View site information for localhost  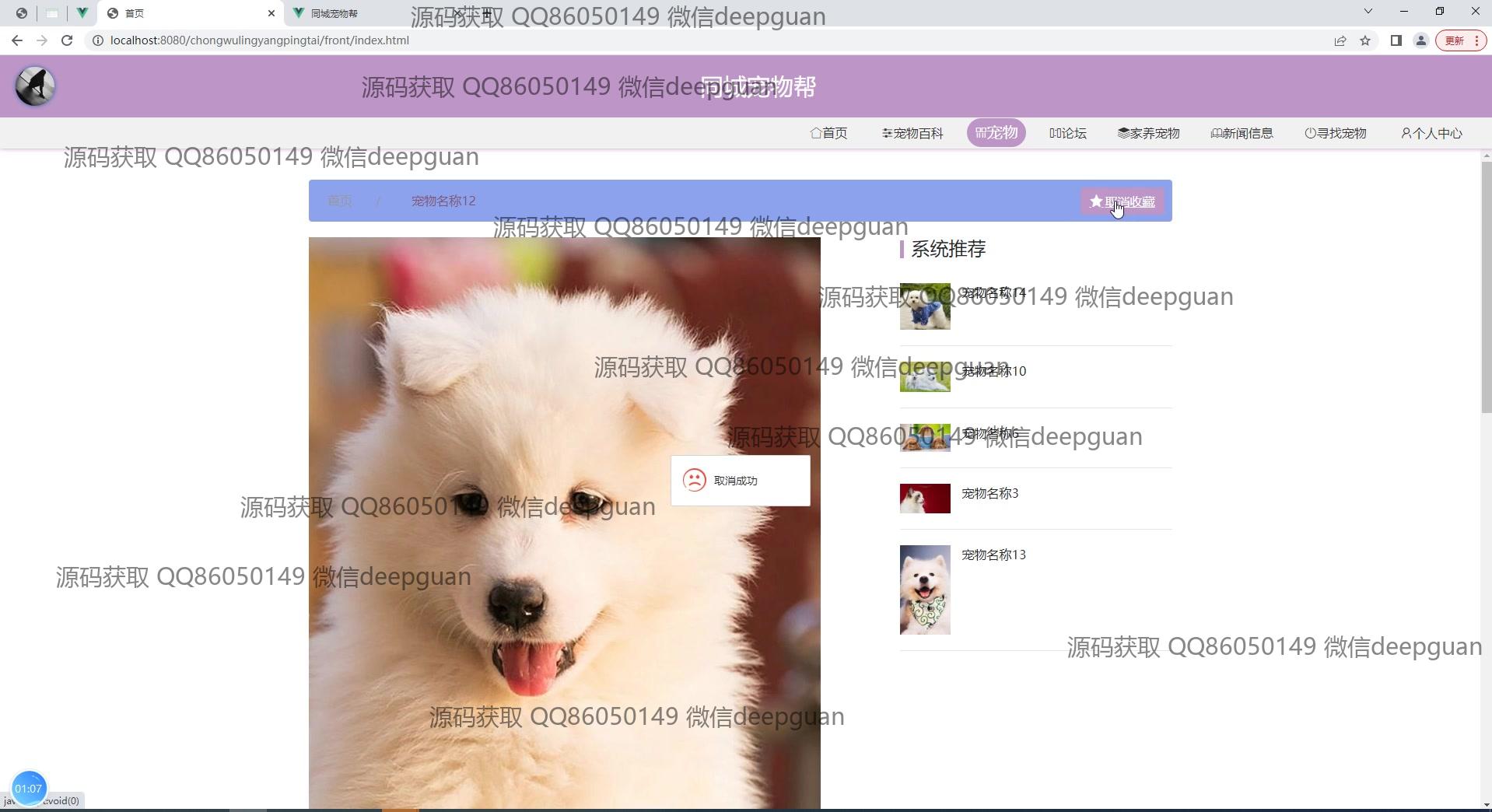(x=98, y=40)
